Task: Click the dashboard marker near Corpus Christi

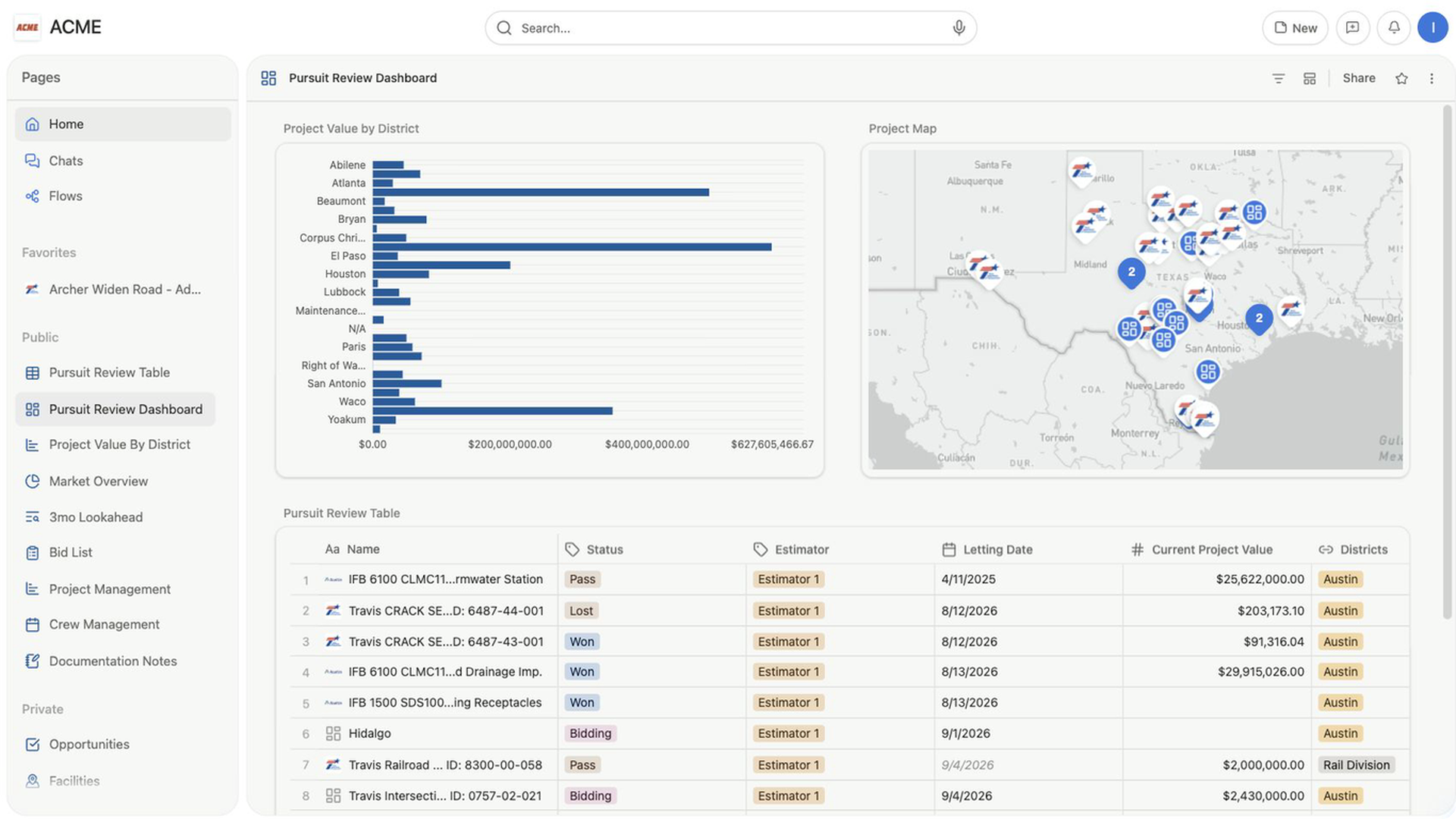Action: coord(1208,372)
